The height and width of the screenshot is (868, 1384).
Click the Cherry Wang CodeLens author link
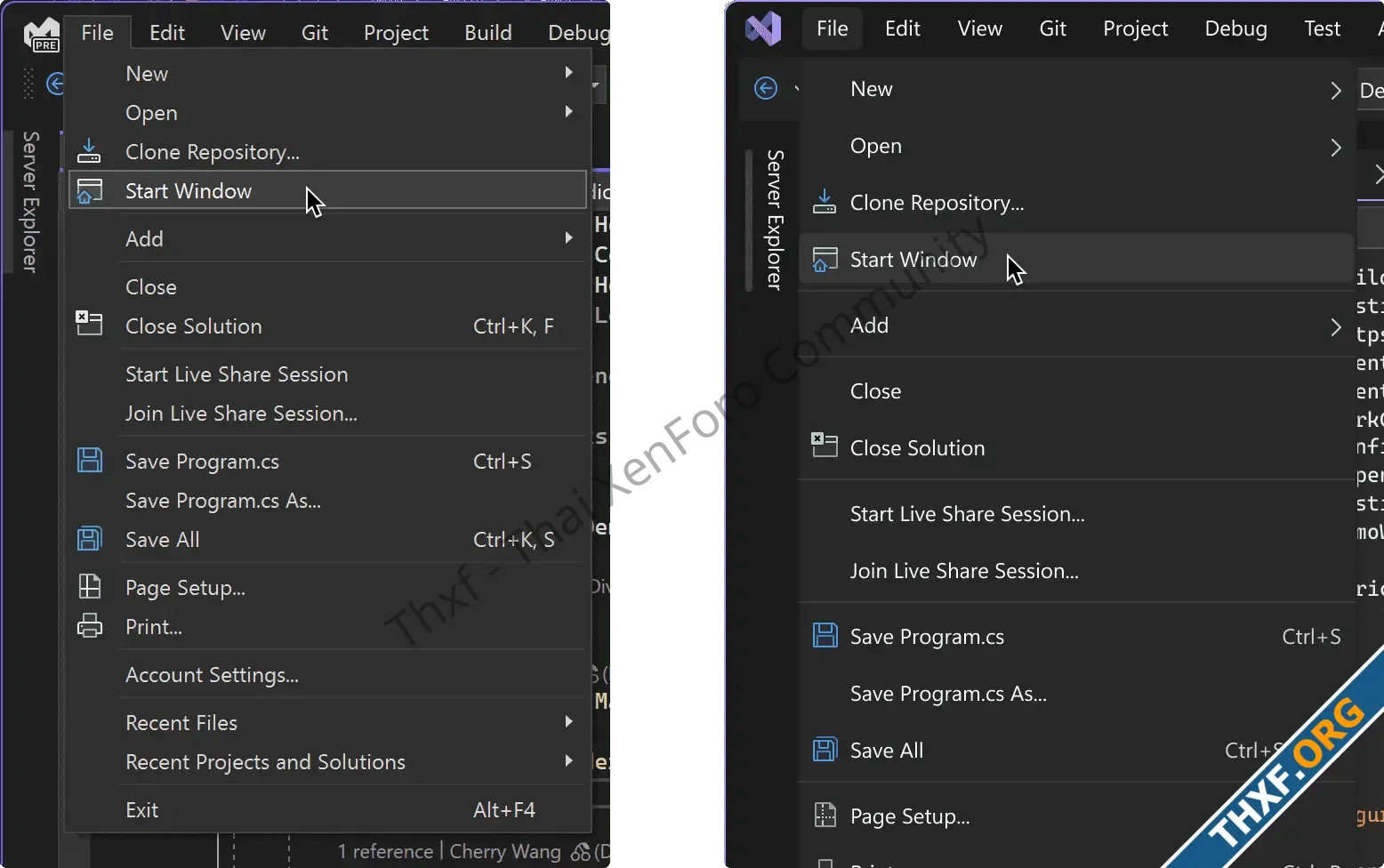point(505,852)
